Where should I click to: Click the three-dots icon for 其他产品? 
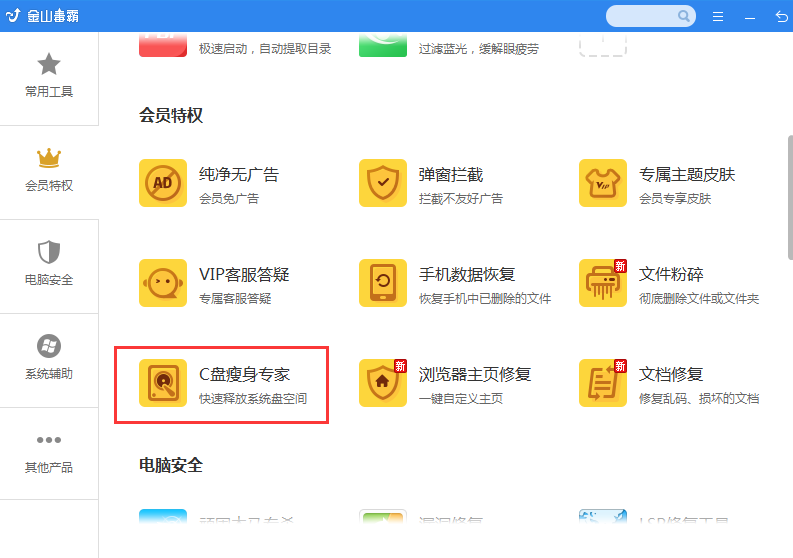point(49,440)
